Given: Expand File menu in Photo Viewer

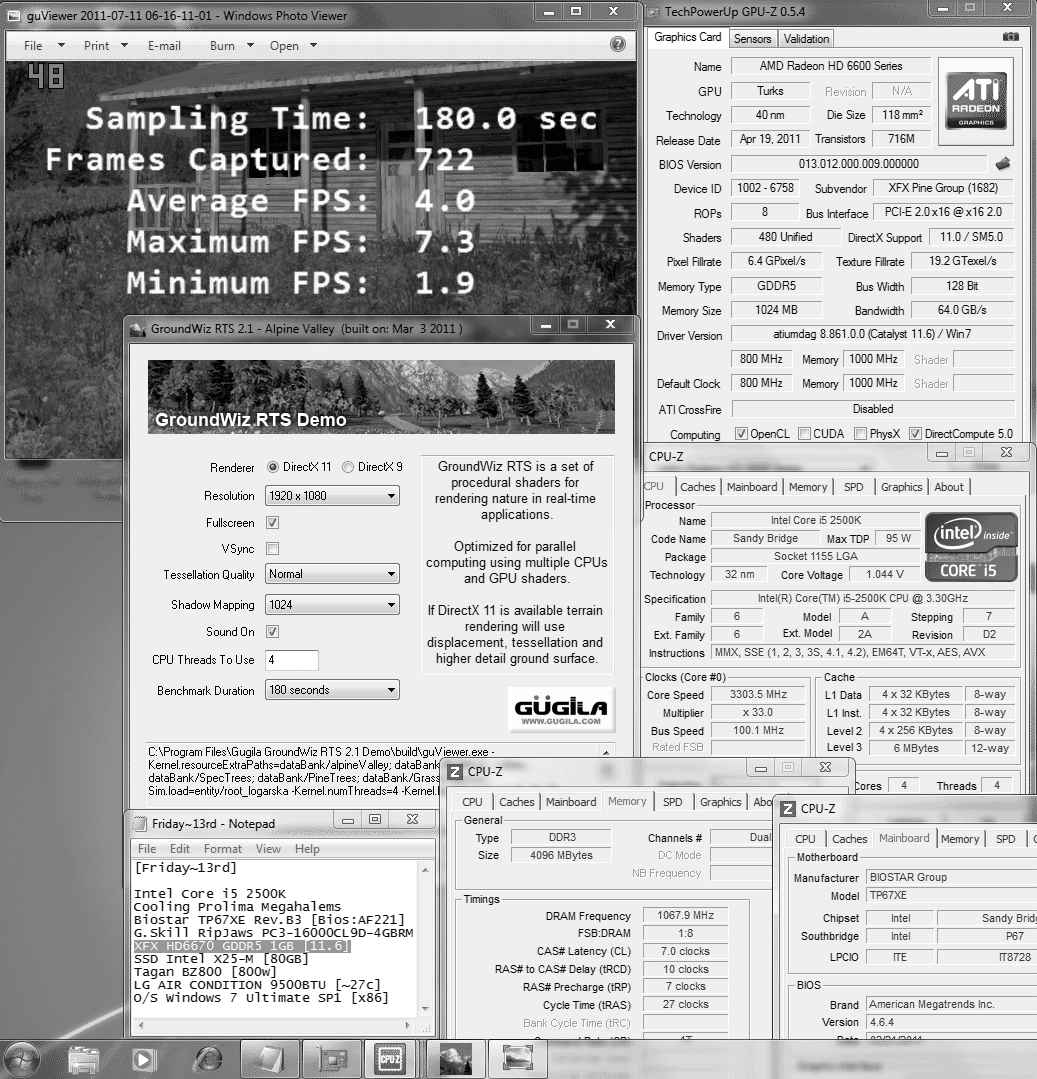Looking at the screenshot, I should (x=43, y=45).
